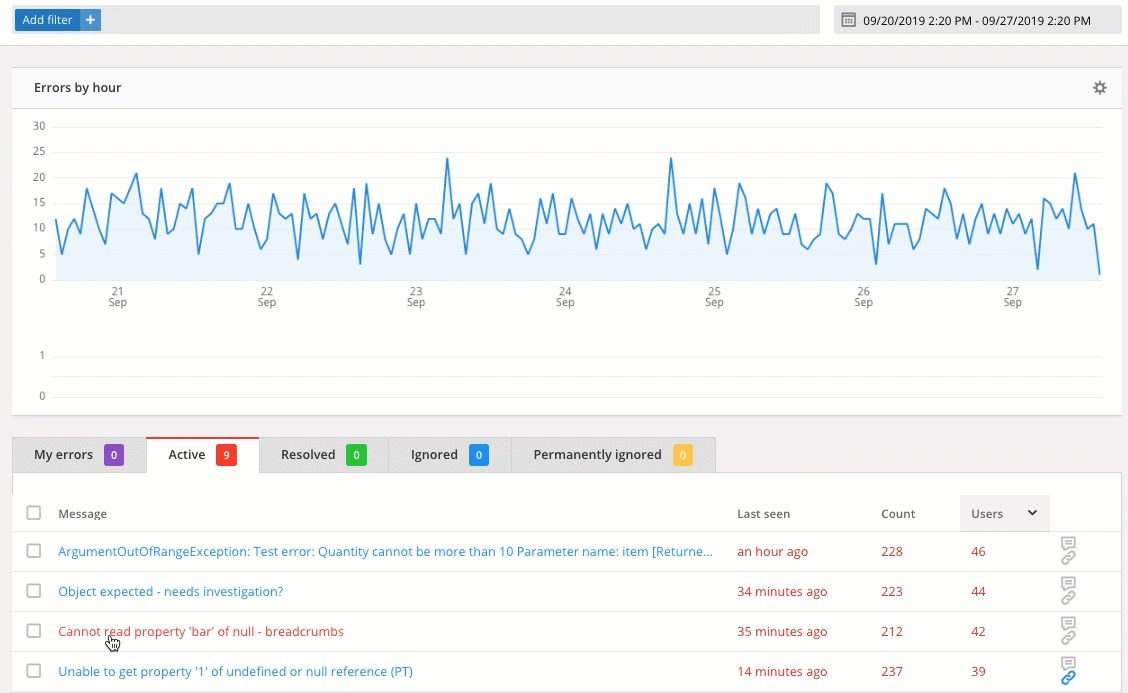1128x693 pixels.
Task: Open Object expected - needs investigation link
Action: coord(170,592)
